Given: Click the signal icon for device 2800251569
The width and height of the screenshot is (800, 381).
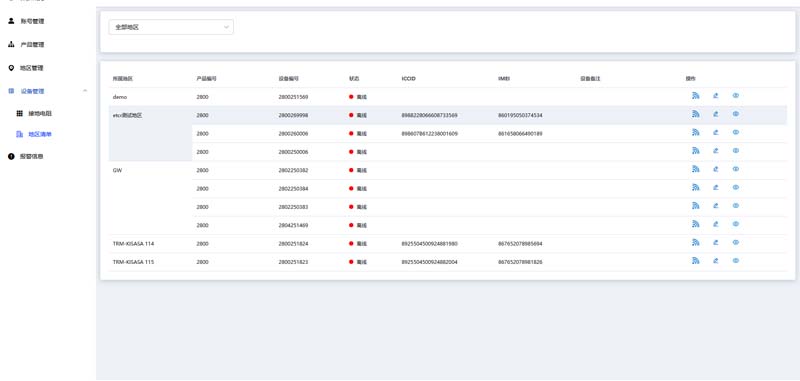Looking at the screenshot, I should [695, 96].
